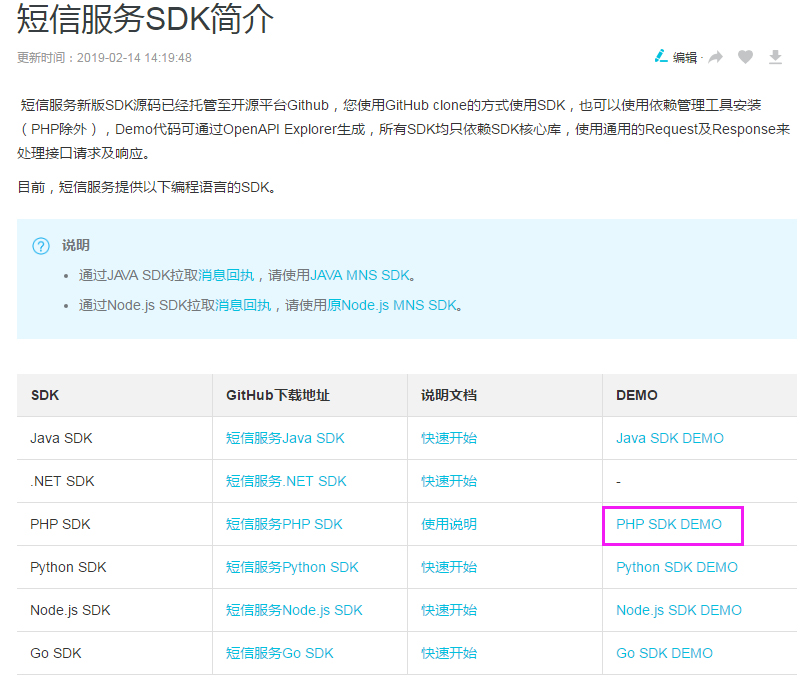
Task: Open the Go SDK DEMO link
Action: 664,653
